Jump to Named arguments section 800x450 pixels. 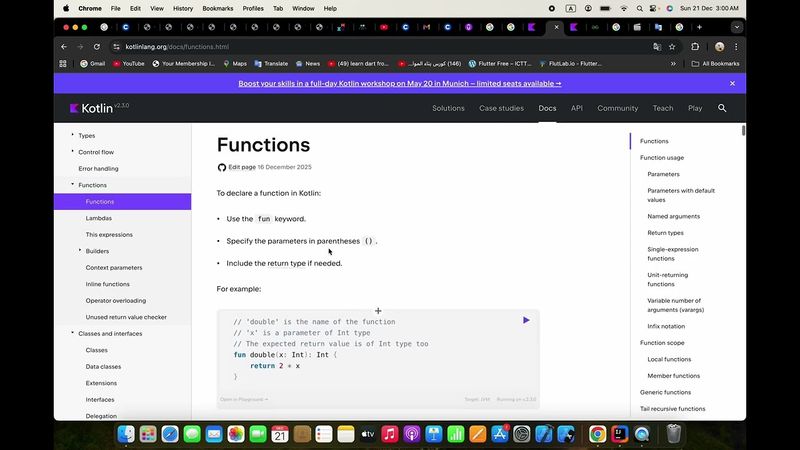[673, 216]
